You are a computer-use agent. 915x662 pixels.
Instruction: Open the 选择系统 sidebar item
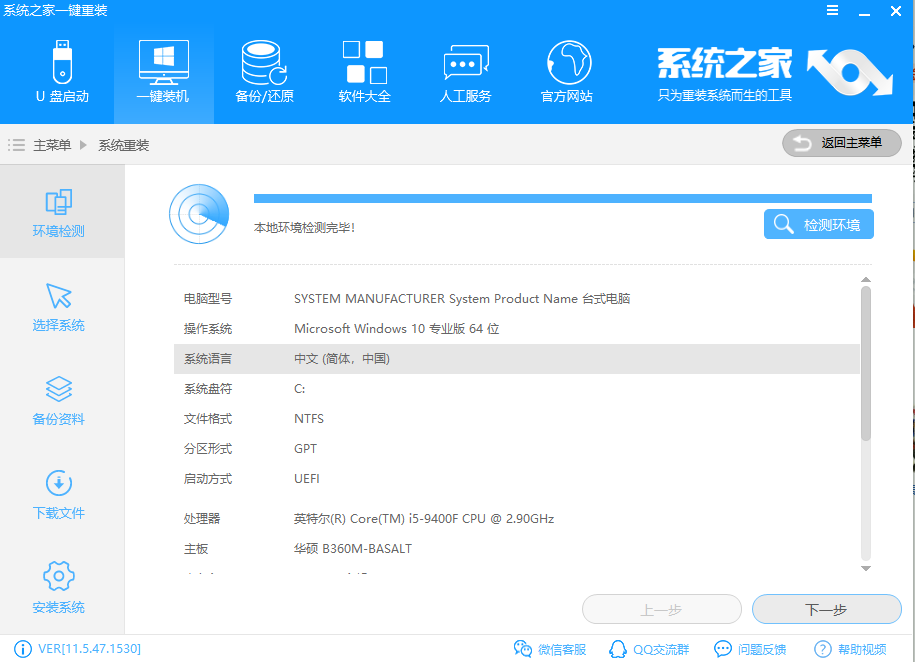[x=58, y=305]
